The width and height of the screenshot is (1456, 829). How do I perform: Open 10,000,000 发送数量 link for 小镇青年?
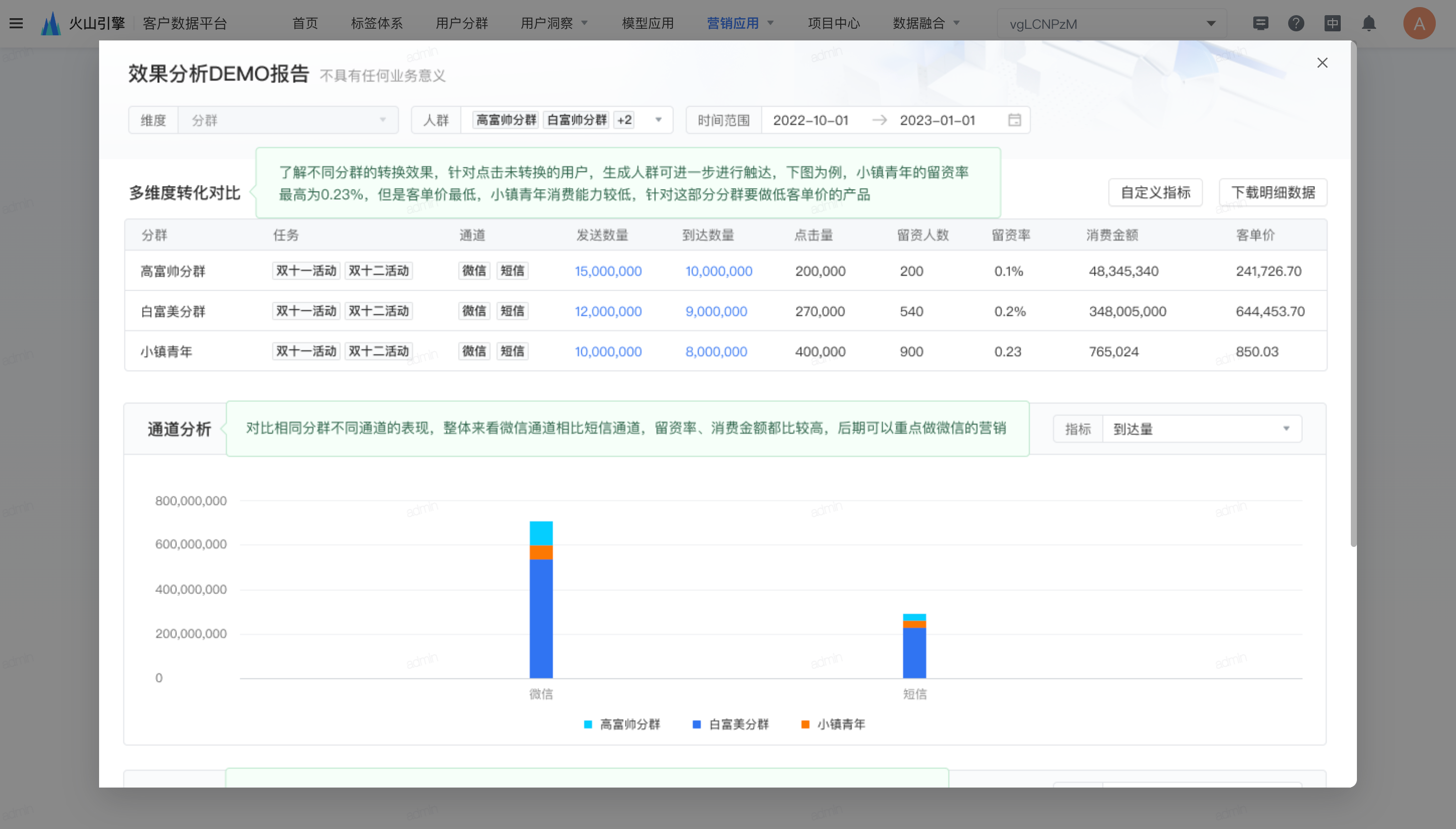pos(608,352)
